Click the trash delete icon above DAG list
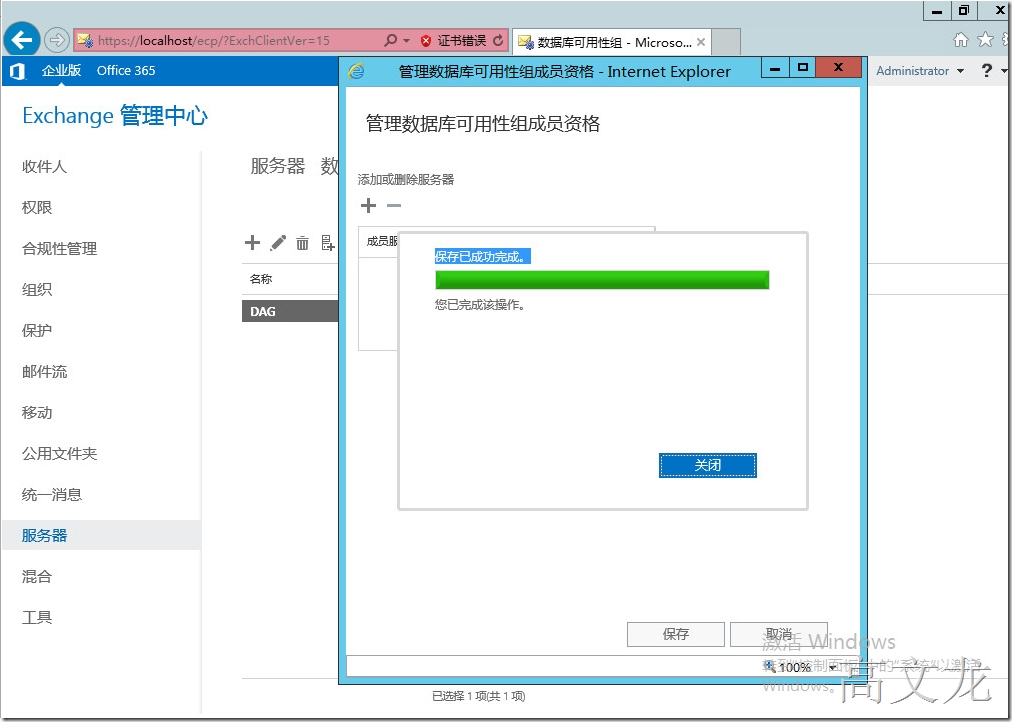This screenshot has height=722, width=1012. click(303, 243)
